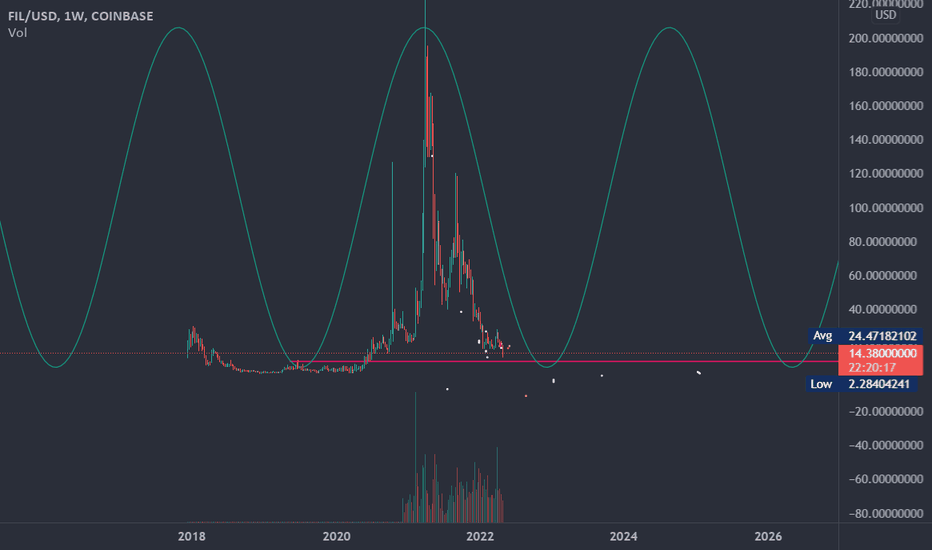Click the 40.00000000 price axis value
Screen dimensions: 932x550
(883, 310)
